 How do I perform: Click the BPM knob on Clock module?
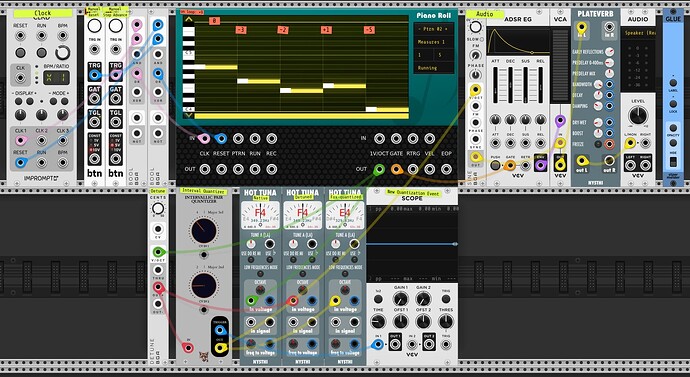point(62,53)
